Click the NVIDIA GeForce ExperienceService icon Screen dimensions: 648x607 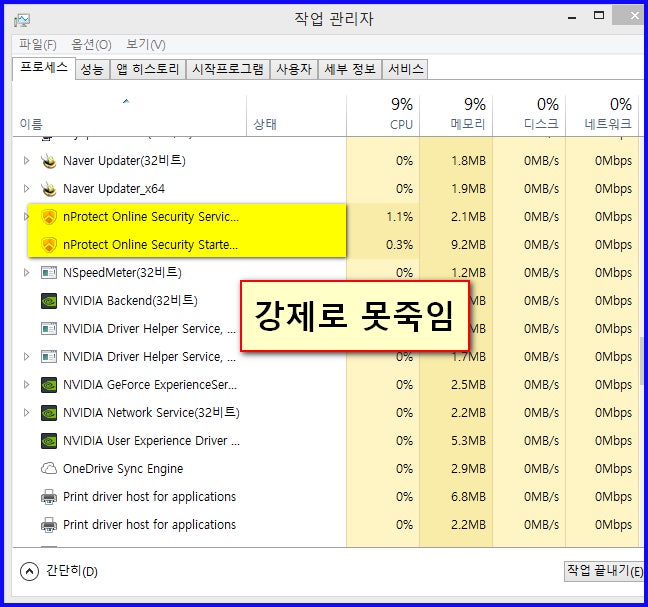(x=49, y=385)
